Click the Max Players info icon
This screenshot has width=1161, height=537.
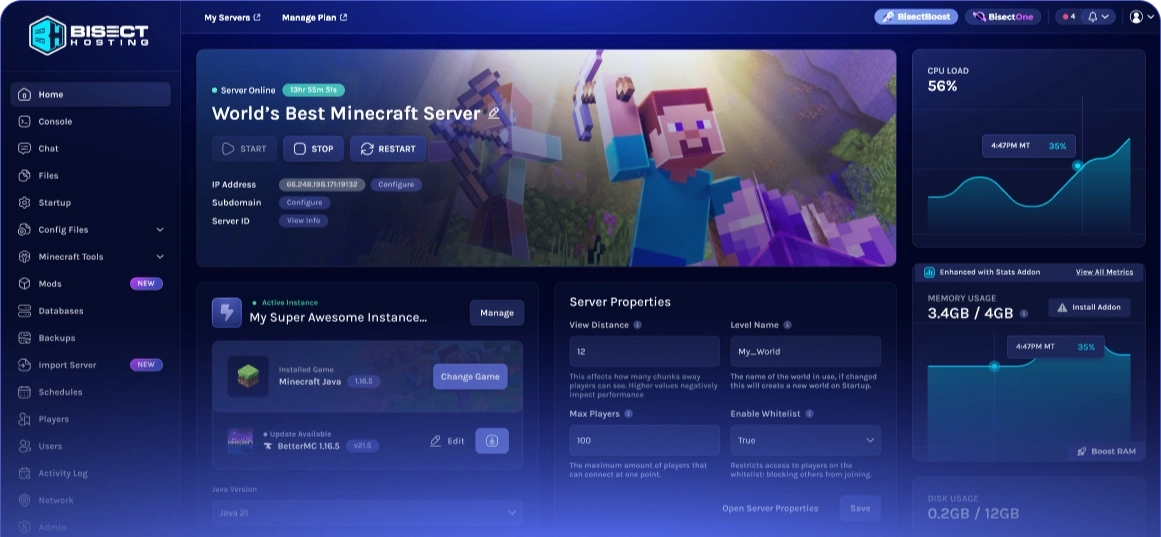click(629, 414)
